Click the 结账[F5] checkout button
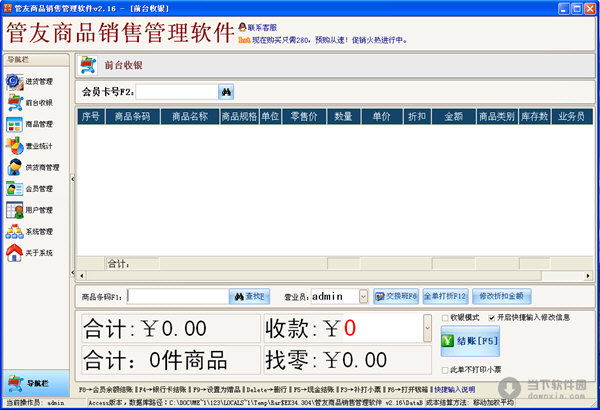Viewport: 600px width, 410px height. [469, 342]
